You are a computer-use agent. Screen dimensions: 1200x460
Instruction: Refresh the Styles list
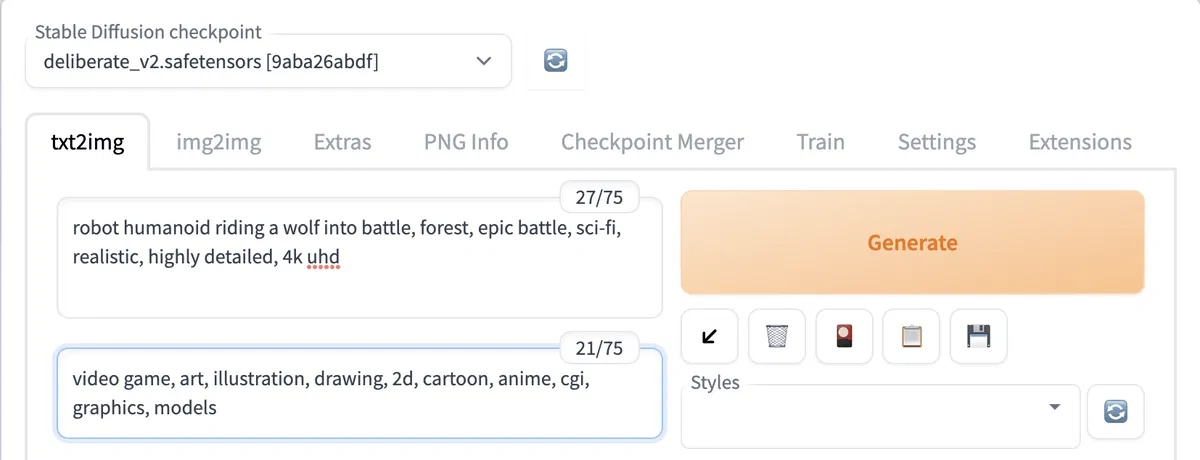coord(1115,412)
